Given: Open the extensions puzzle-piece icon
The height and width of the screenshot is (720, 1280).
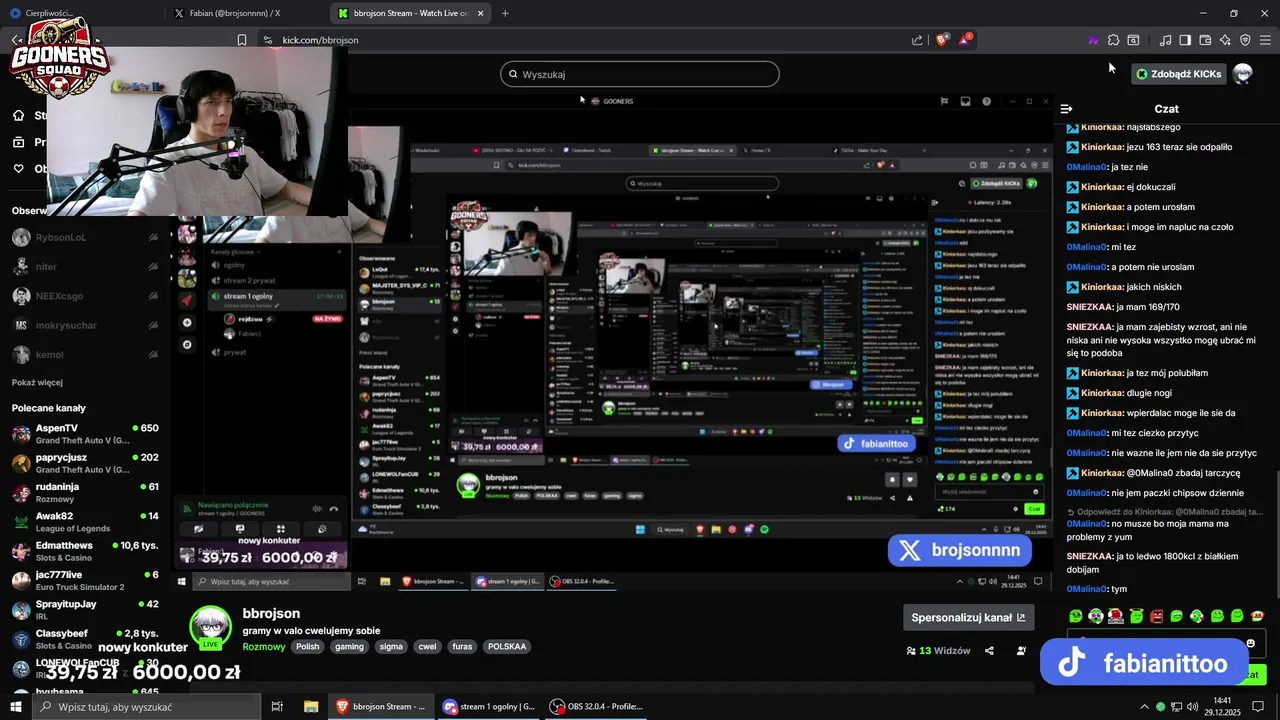Looking at the screenshot, I should (1113, 40).
